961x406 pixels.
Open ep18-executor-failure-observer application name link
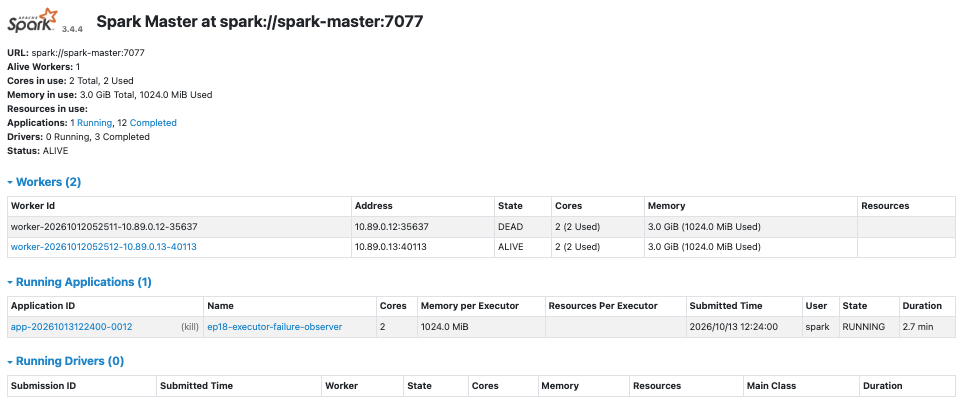pyautogui.click(x=275, y=327)
